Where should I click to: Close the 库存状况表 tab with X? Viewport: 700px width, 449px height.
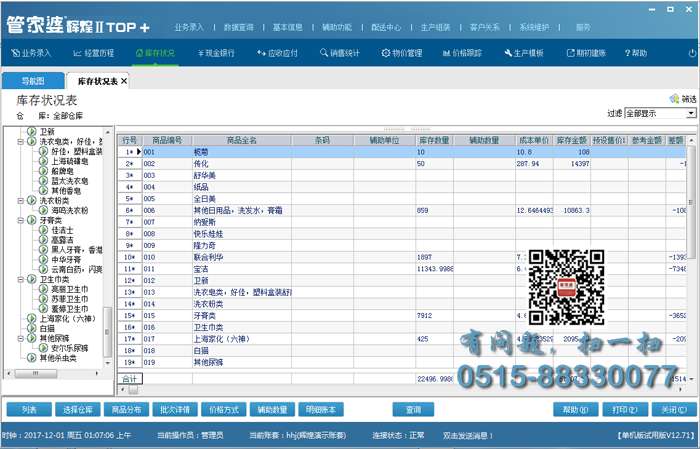124,81
